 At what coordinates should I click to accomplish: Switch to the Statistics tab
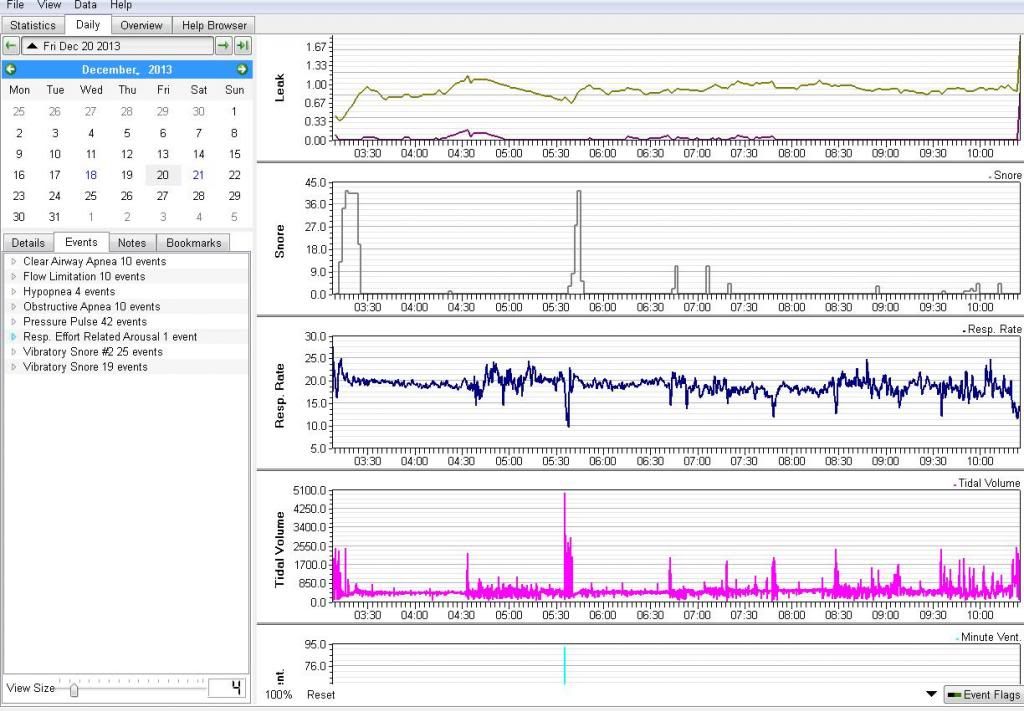point(33,25)
